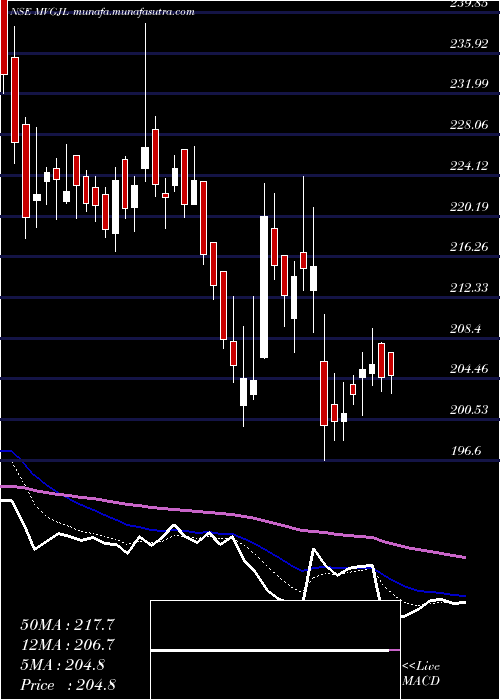
Task: Click the 12MA : 206.7 readout
Action: (68, 645)
